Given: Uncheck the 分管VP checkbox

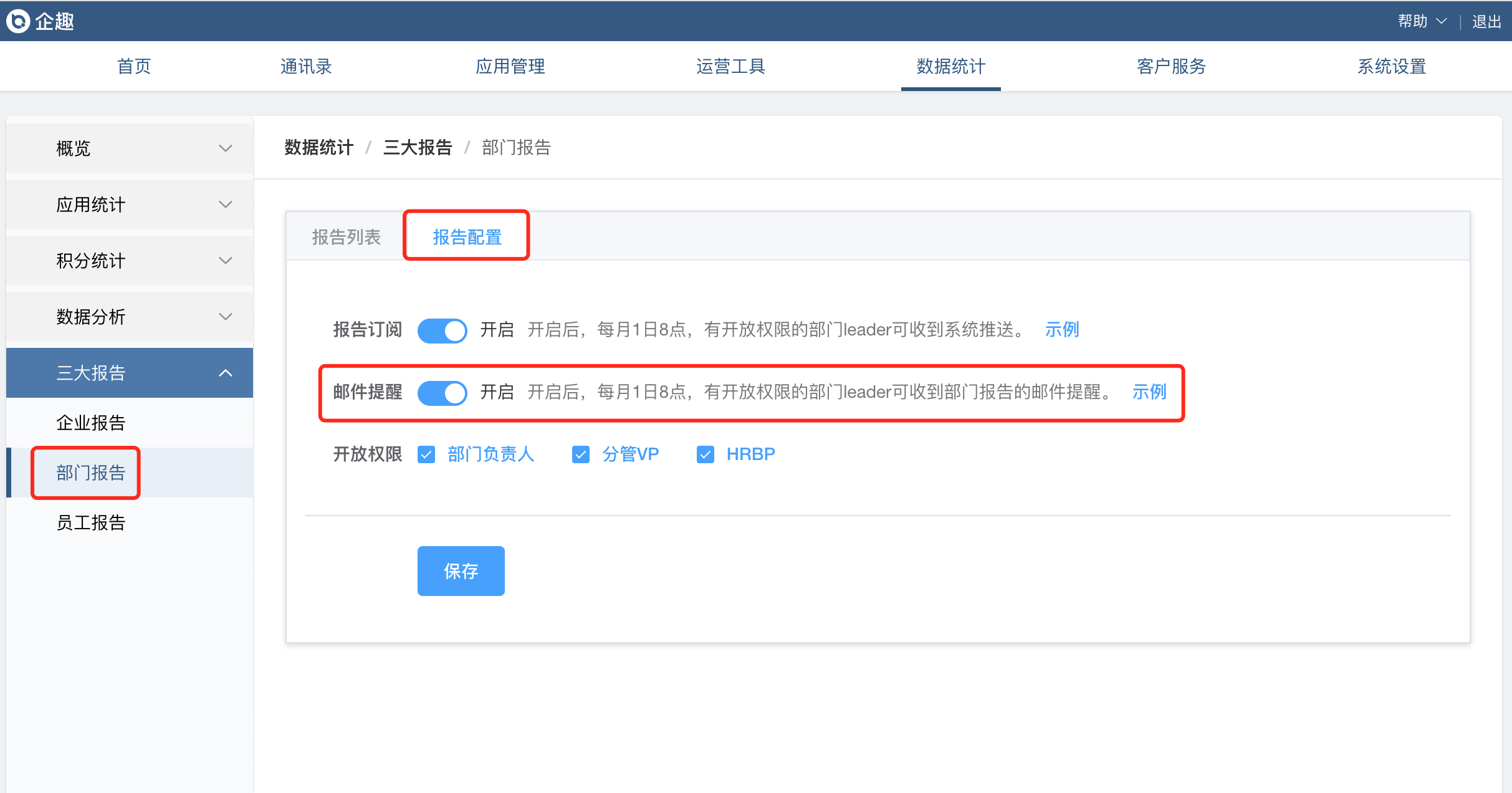Looking at the screenshot, I should tap(581, 454).
